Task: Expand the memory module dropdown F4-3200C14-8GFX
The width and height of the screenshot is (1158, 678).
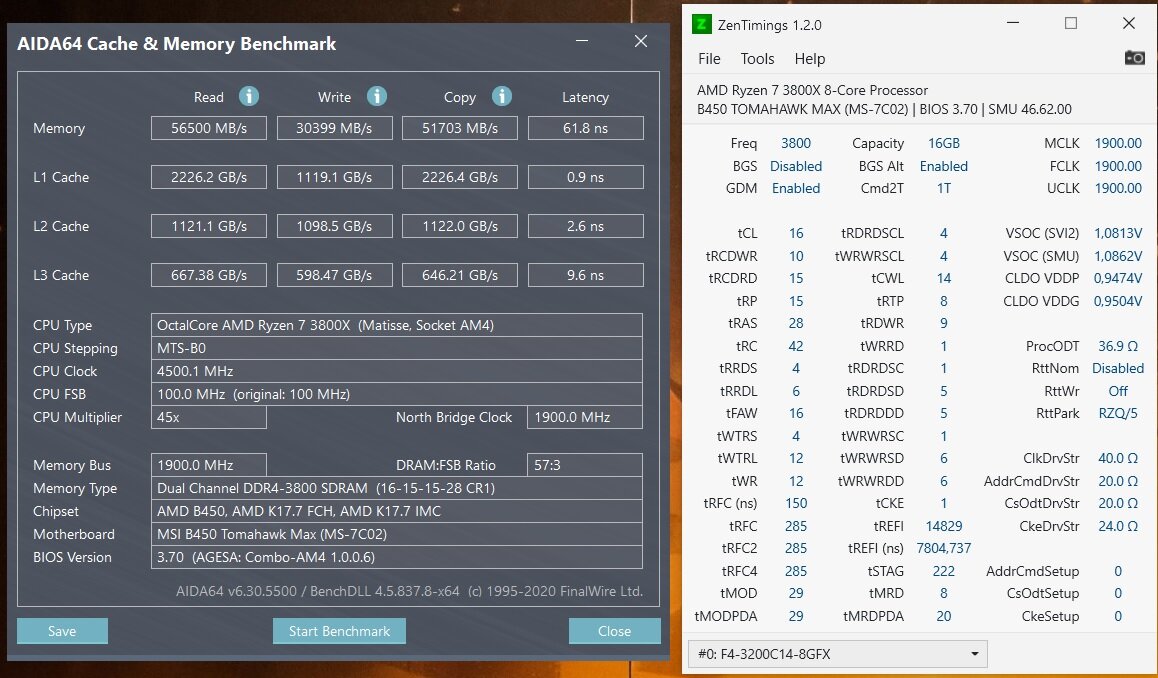Action: (x=837, y=654)
